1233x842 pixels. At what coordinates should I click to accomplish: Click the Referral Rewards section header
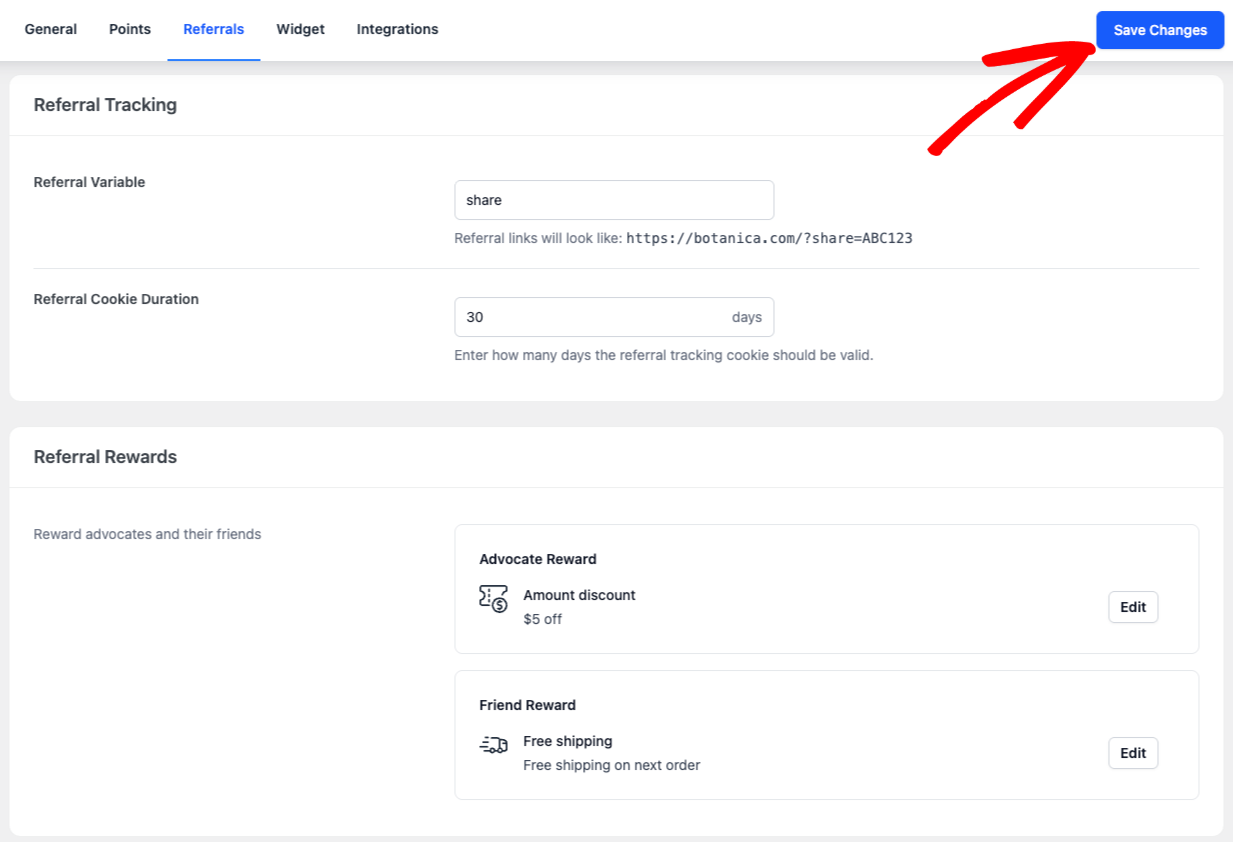pos(105,456)
